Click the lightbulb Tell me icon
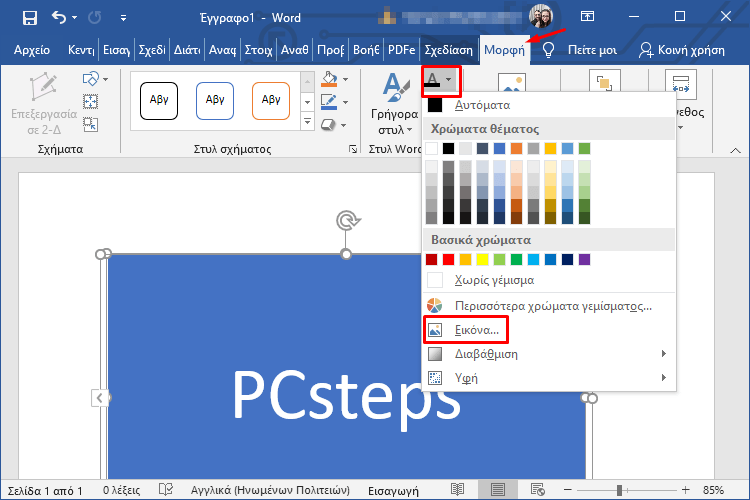Image resolution: width=750 pixels, height=500 pixels. tap(548, 50)
